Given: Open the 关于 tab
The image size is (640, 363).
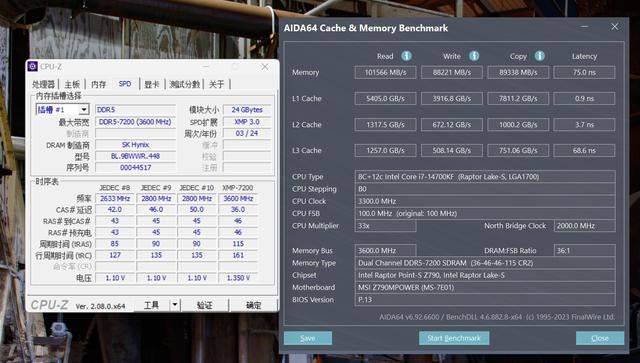Looking at the screenshot, I should point(216,84).
